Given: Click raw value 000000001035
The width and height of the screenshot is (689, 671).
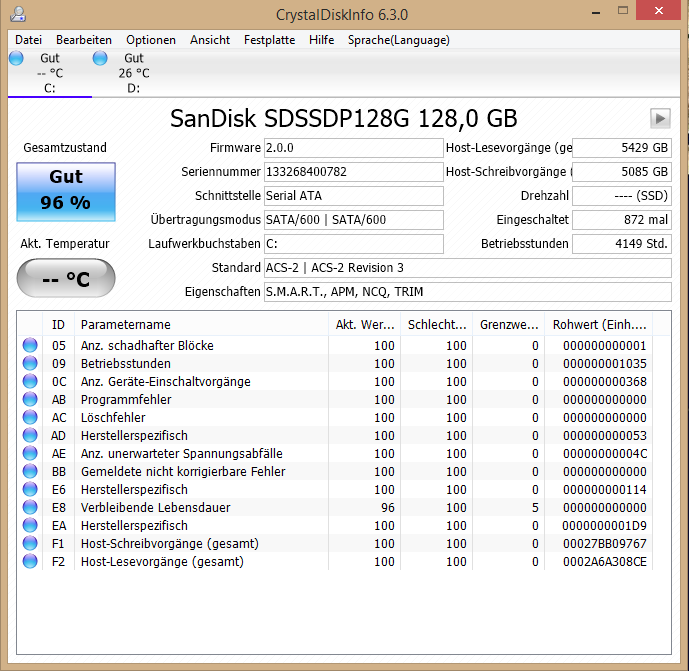Looking at the screenshot, I should pos(605,364).
